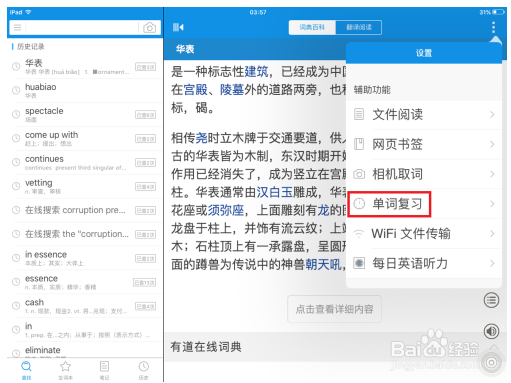Viewport: 511px width, 383px height.
Task: Click the clock icon beside vetting
Action: click(x=16, y=186)
